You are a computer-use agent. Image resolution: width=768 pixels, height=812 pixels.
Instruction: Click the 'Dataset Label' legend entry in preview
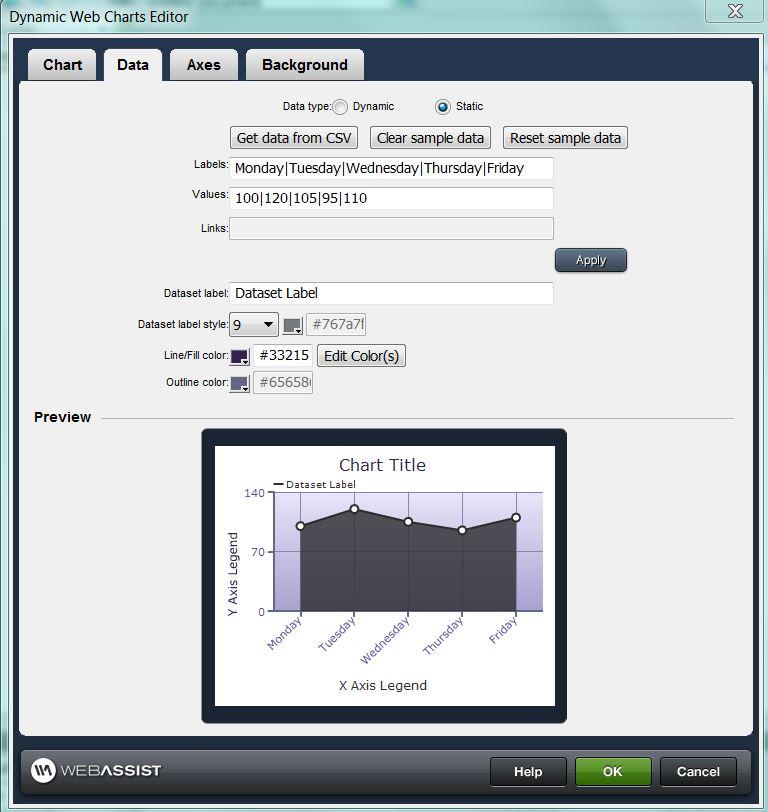pos(314,485)
